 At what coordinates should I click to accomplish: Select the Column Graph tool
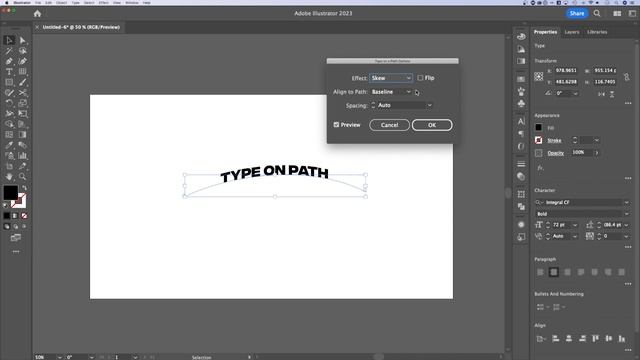22,156
